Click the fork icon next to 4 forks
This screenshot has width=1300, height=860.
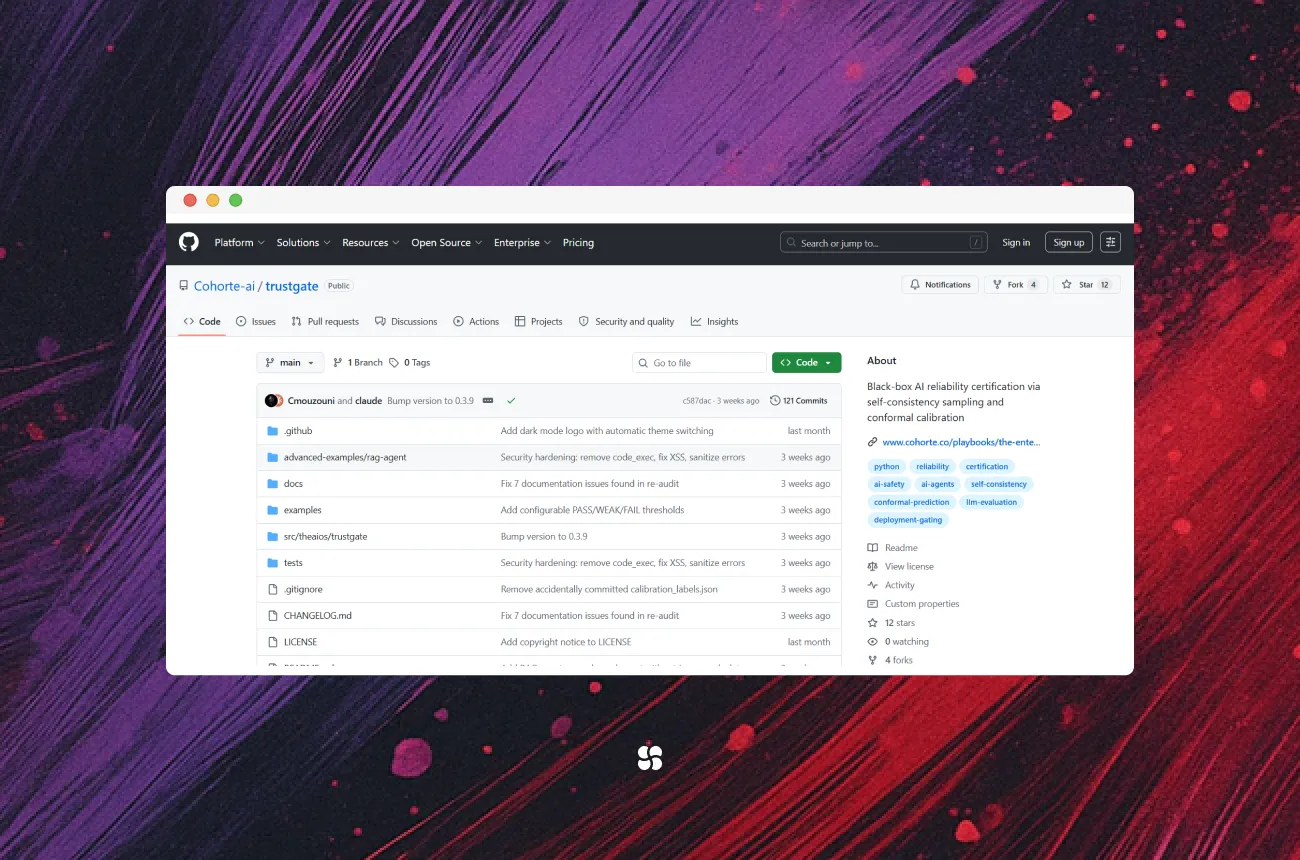pos(873,660)
